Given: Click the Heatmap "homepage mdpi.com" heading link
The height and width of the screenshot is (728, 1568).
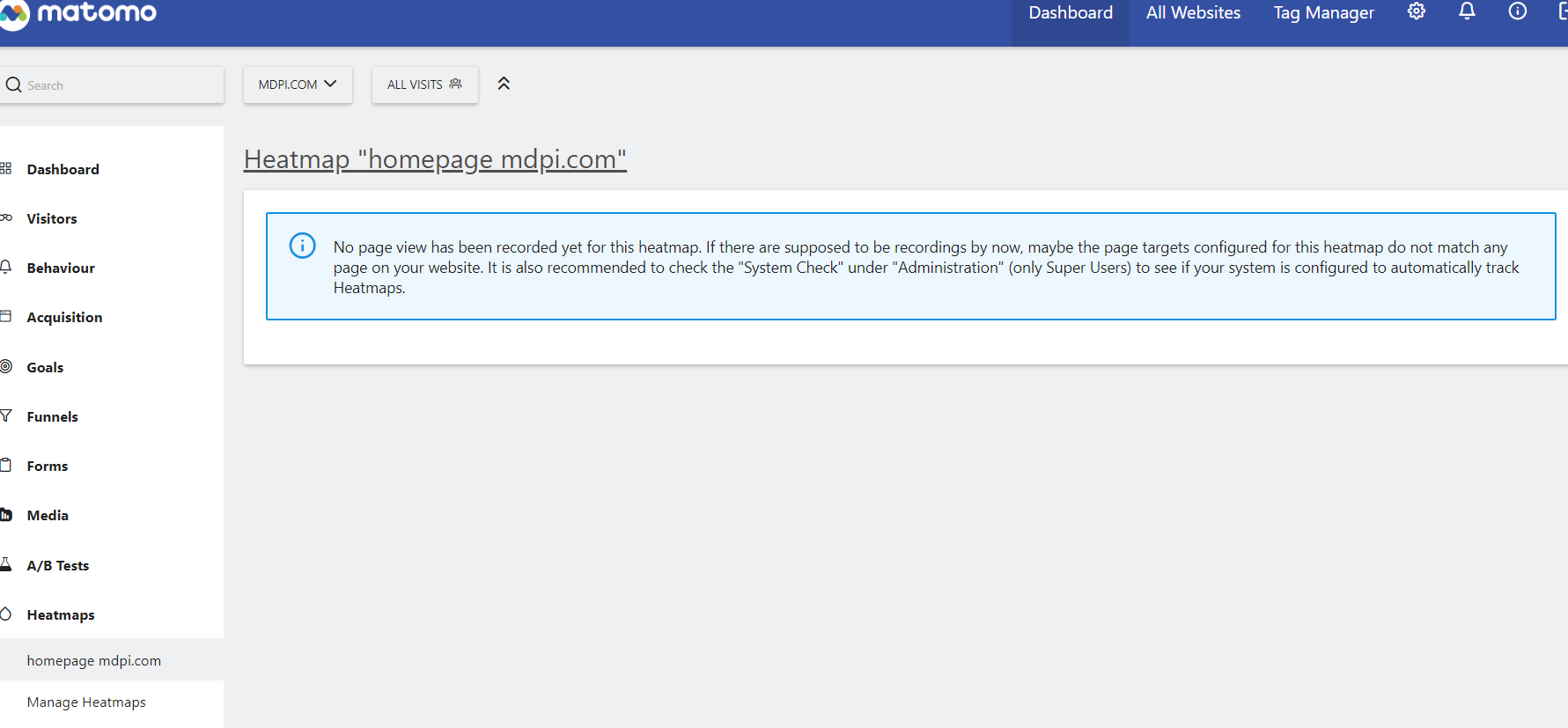Looking at the screenshot, I should pyautogui.click(x=435, y=159).
